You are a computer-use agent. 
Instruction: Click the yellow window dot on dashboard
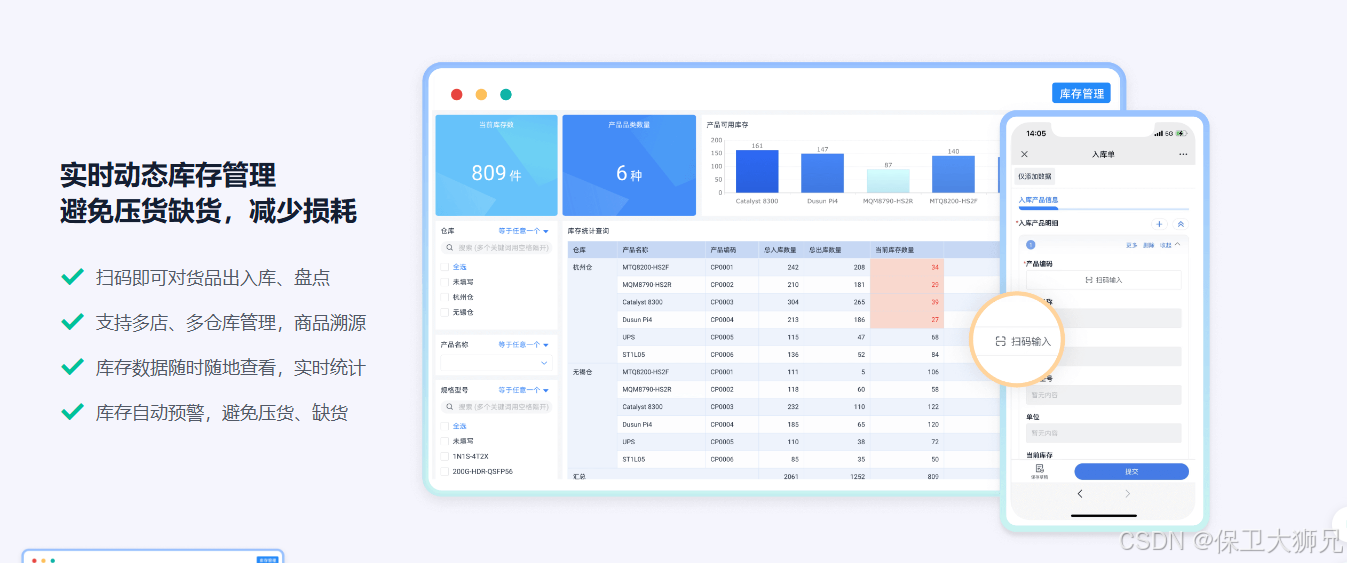481,94
